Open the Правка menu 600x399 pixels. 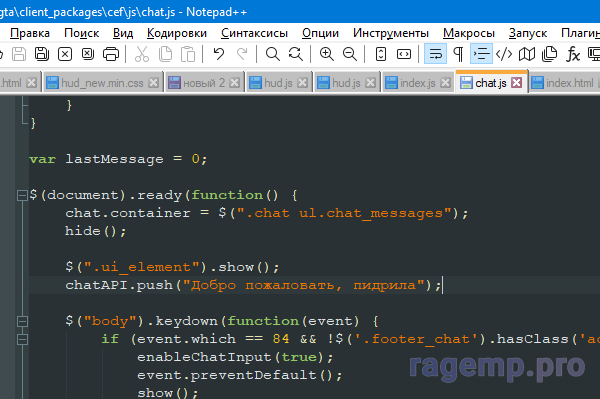tap(30, 33)
